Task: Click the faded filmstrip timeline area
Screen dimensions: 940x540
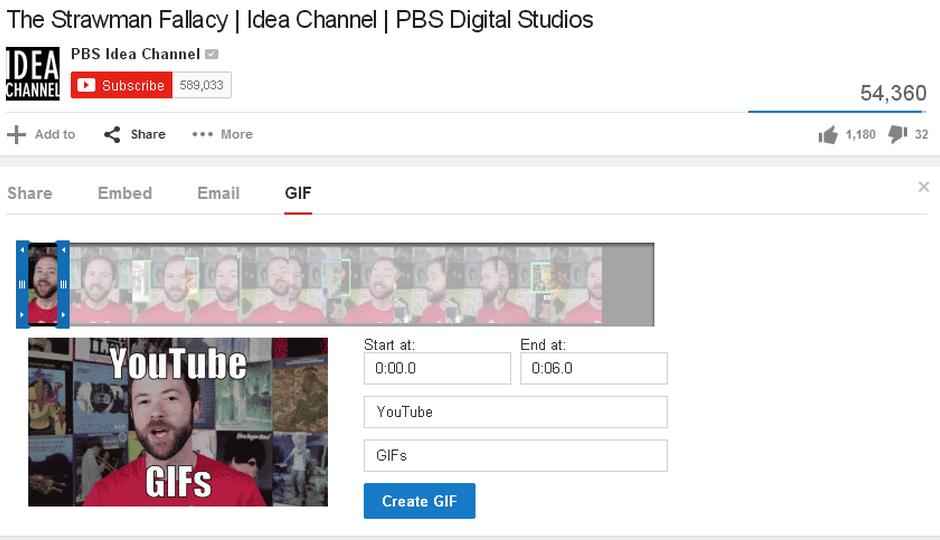Action: point(362,284)
